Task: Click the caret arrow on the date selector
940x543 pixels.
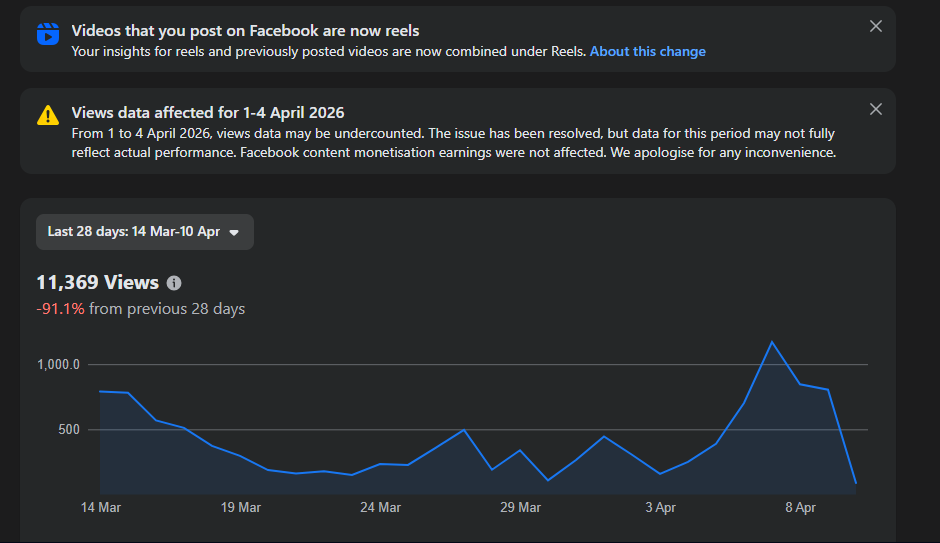Action: (234, 233)
